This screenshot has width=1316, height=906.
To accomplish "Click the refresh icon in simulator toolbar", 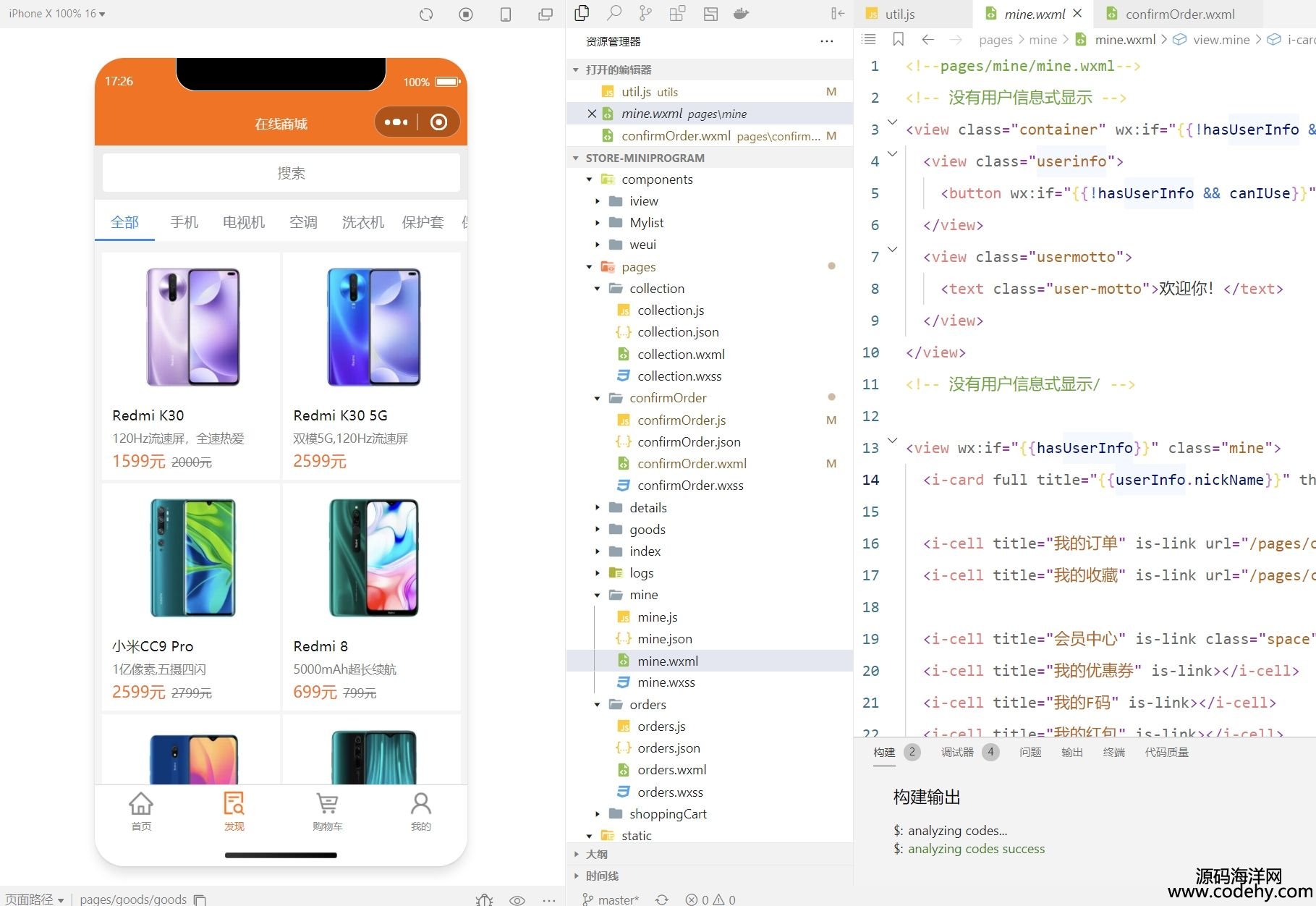I will point(426,14).
